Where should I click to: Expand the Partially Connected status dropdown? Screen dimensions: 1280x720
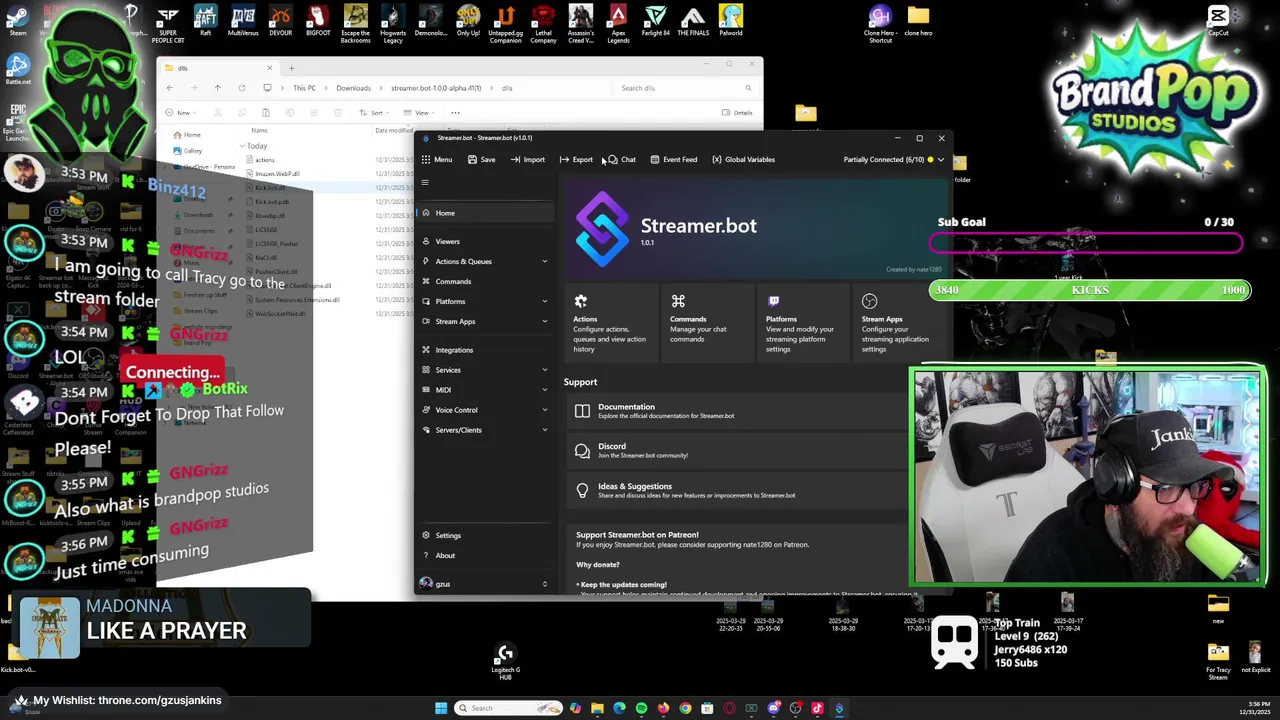[x=940, y=160]
